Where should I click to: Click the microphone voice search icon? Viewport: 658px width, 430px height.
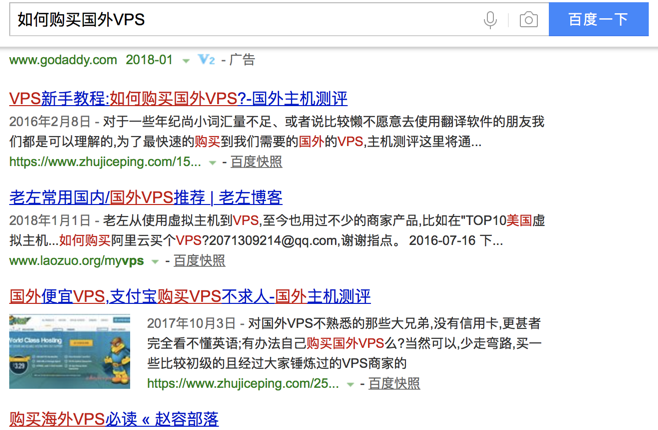(490, 19)
